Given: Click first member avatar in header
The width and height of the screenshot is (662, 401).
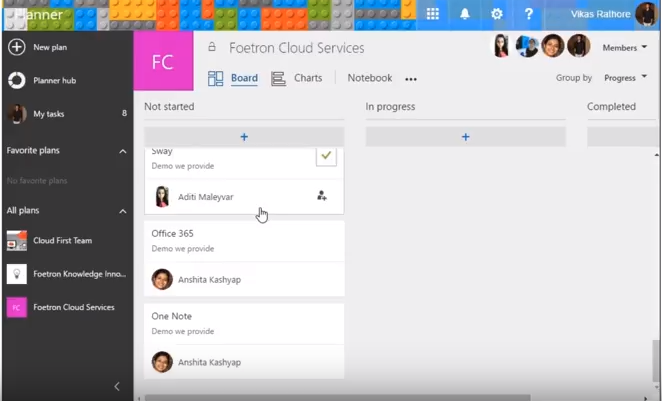Looking at the screenshot, I should 501,46.
